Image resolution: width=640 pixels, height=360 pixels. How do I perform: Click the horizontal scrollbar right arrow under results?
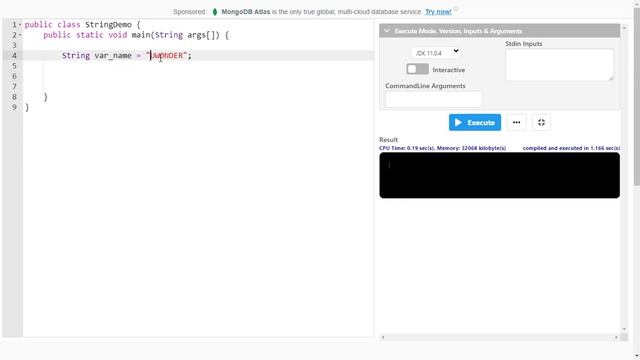[x=616, y=337]
